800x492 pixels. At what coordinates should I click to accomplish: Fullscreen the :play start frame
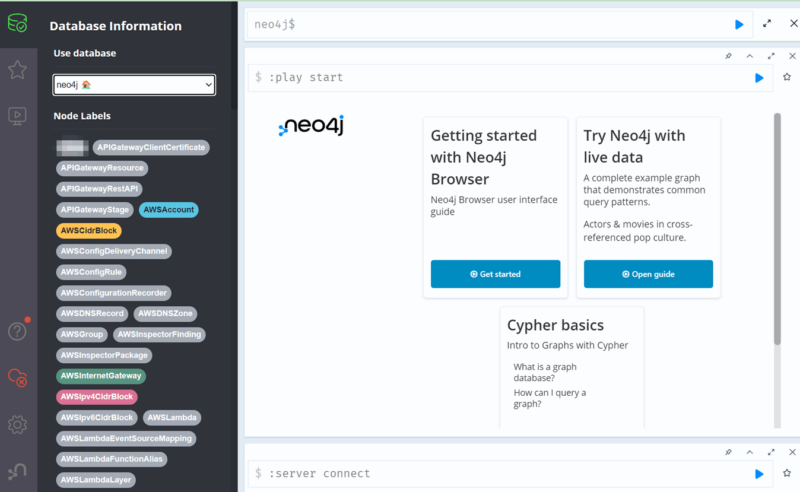[x=771, y=56]
